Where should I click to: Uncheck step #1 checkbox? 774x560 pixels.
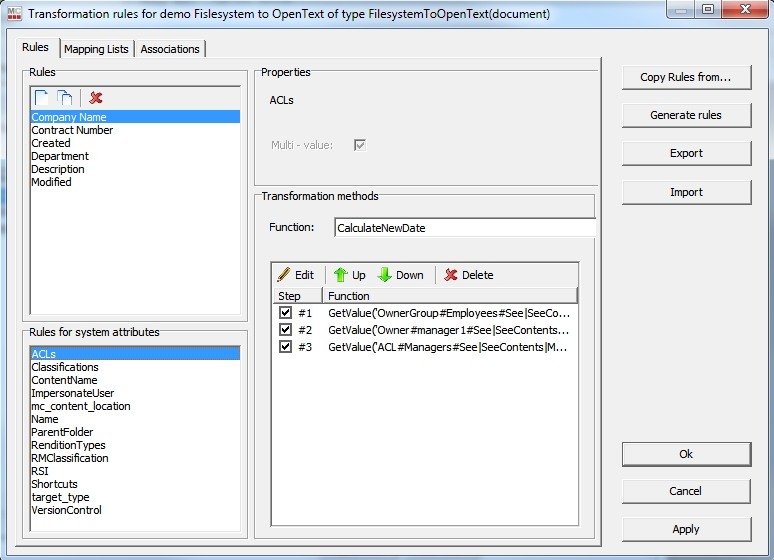[x=286, y=313]
